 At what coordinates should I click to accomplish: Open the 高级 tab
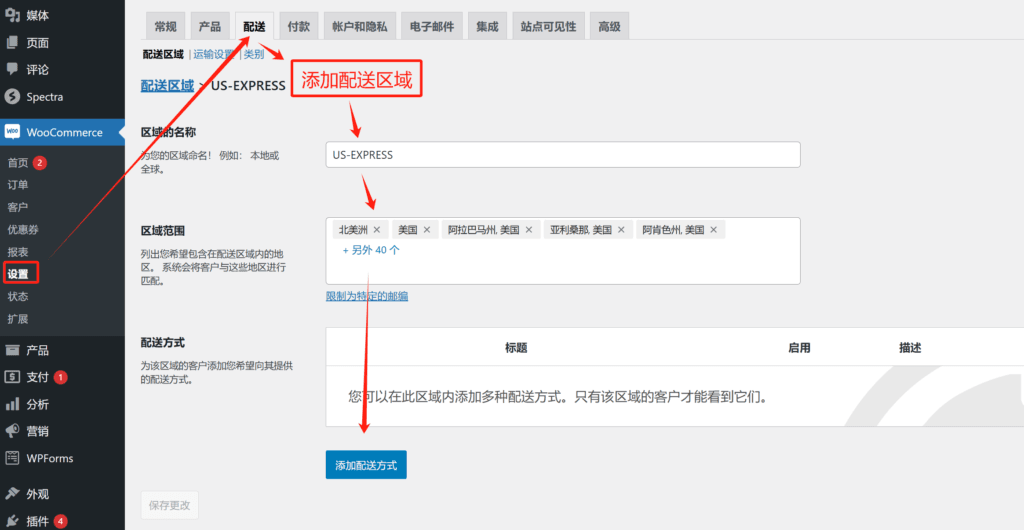click(x=609, y=26)
